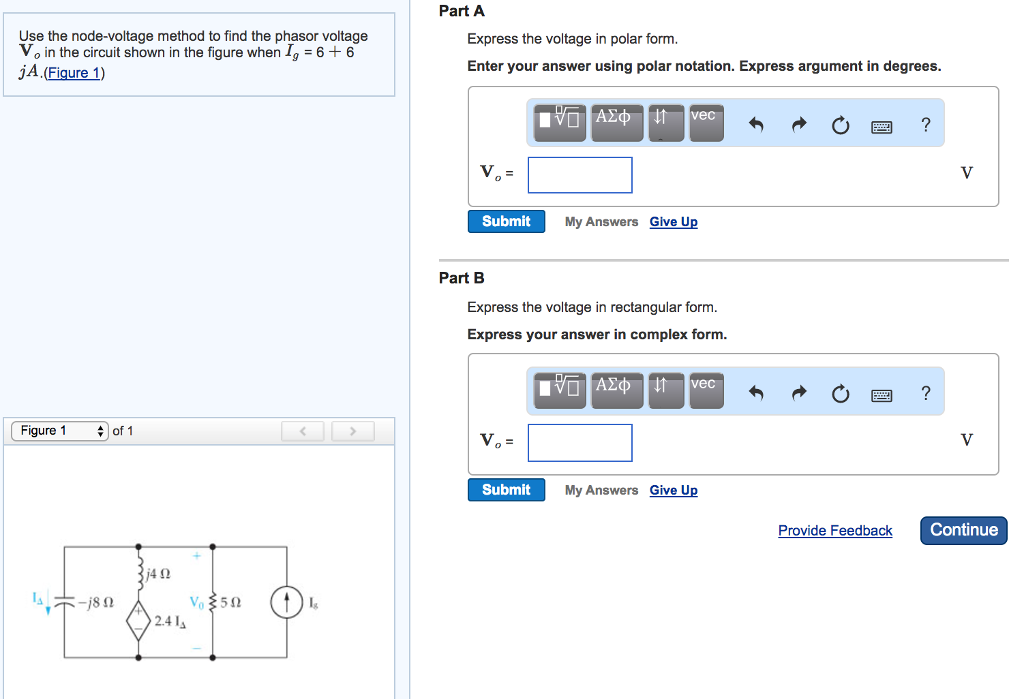Open the keyboard shortcuts icon in Part A

pos(881,125)
